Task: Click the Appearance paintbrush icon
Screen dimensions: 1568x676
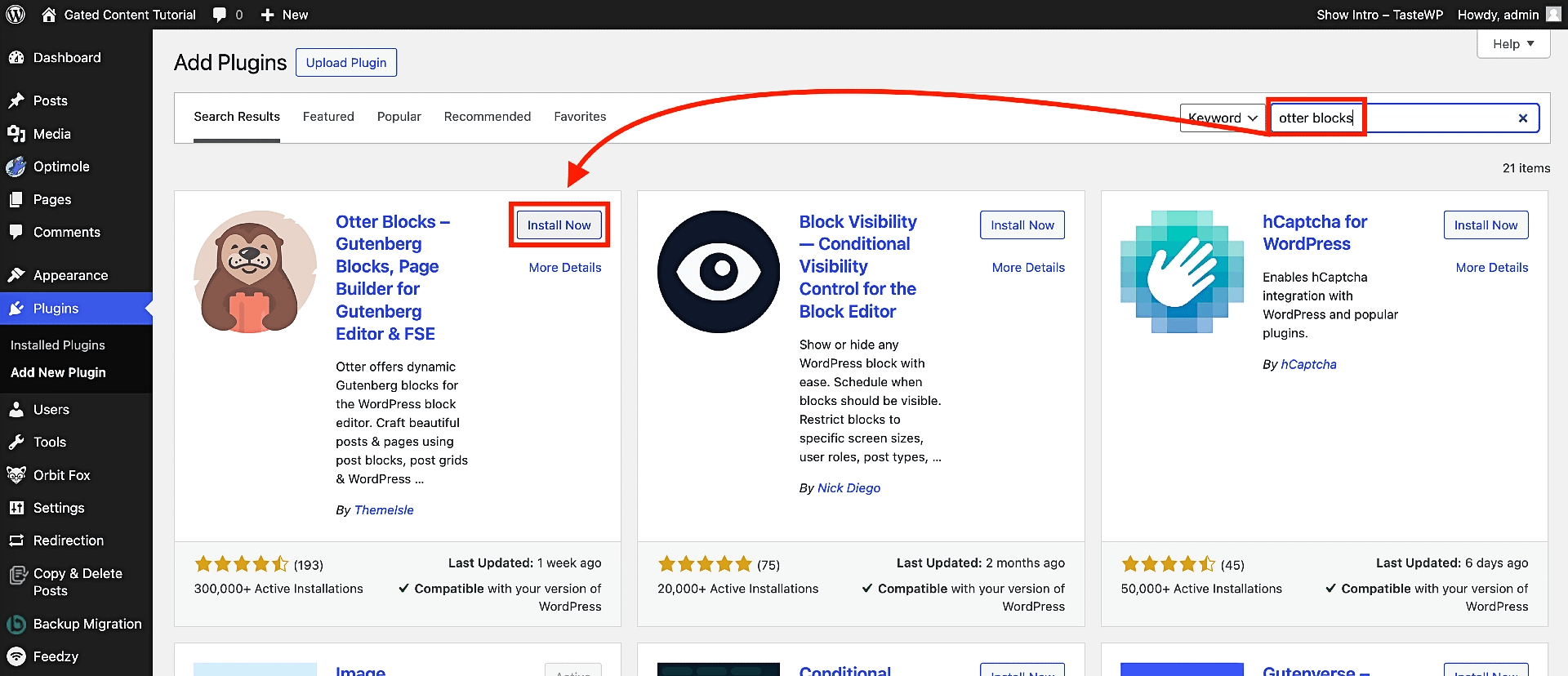Action: tap(16, 275)
